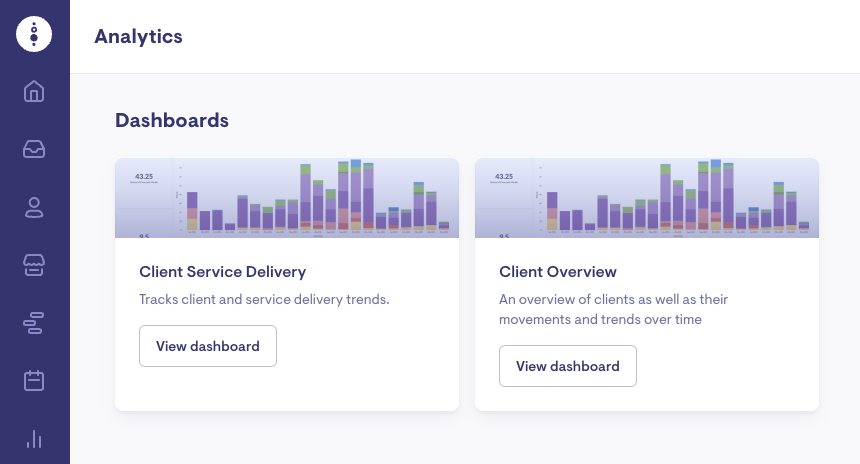Click the Dashboards section heading
Viewport: 860px width, 464px height.
click(x=172, y=121)
